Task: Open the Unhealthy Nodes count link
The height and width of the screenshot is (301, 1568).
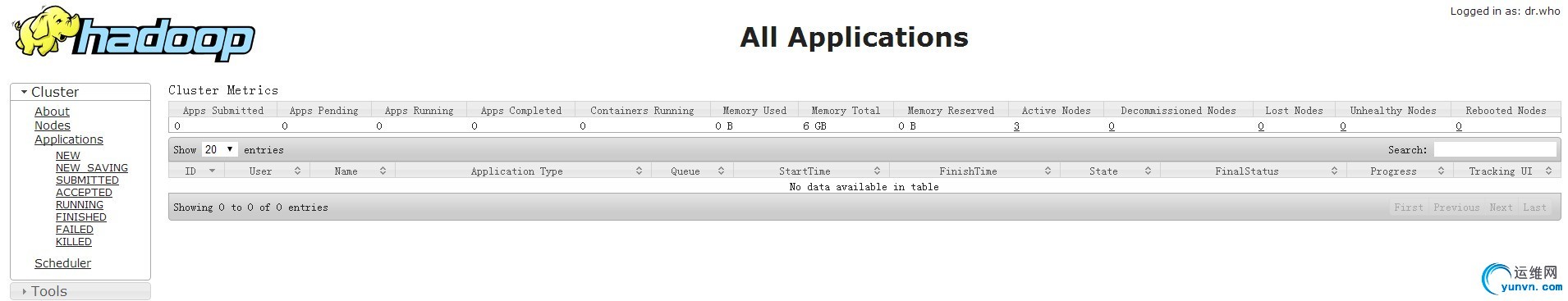Action: point(1343,126)
